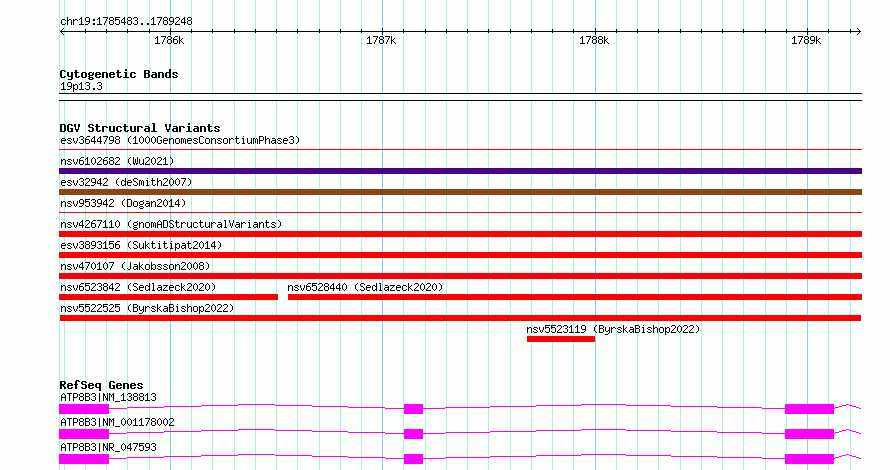
Task: Click the middle exon of ATP8B3|NM_138813
Action: pyautogui.click(x=413, y=409)
